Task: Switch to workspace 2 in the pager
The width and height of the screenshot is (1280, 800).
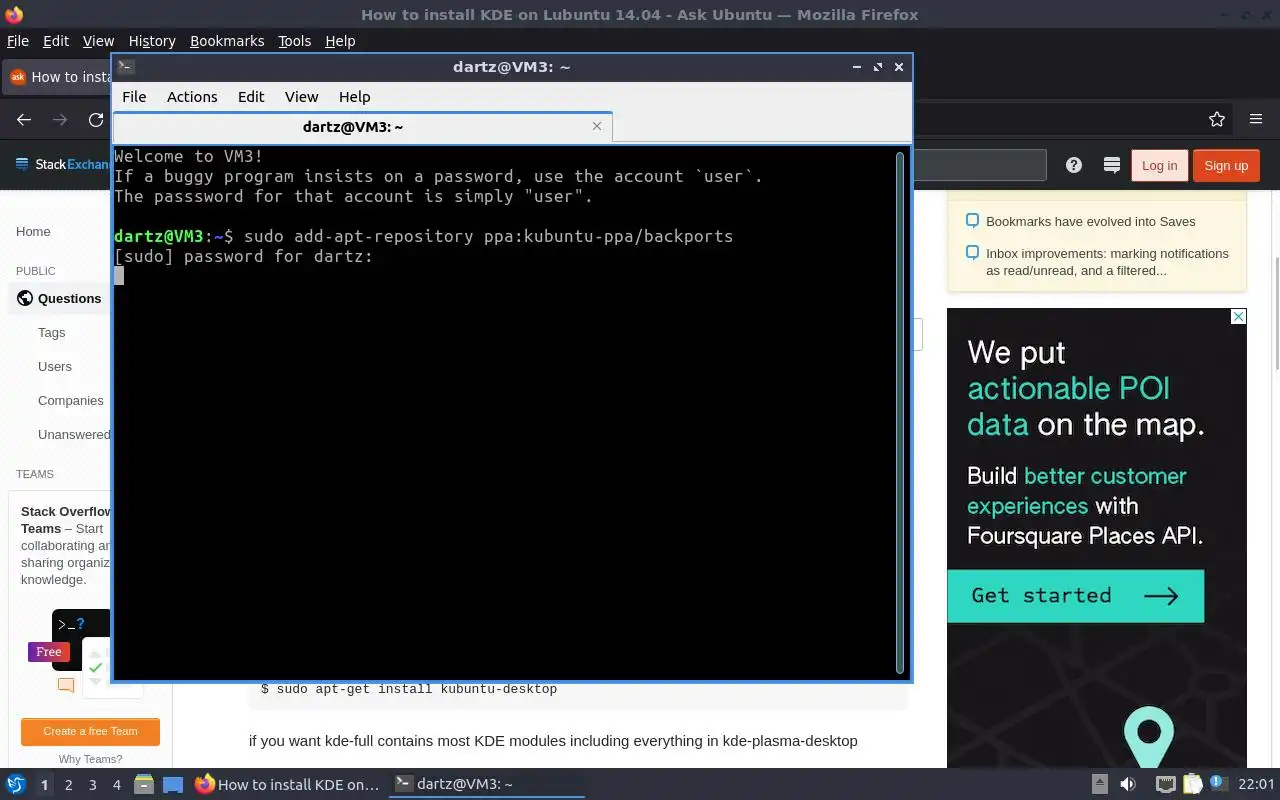Action: tap(68, 785)
